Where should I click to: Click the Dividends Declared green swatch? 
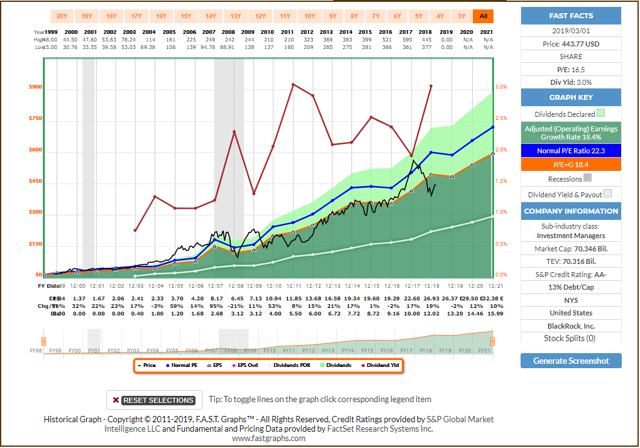600,113
